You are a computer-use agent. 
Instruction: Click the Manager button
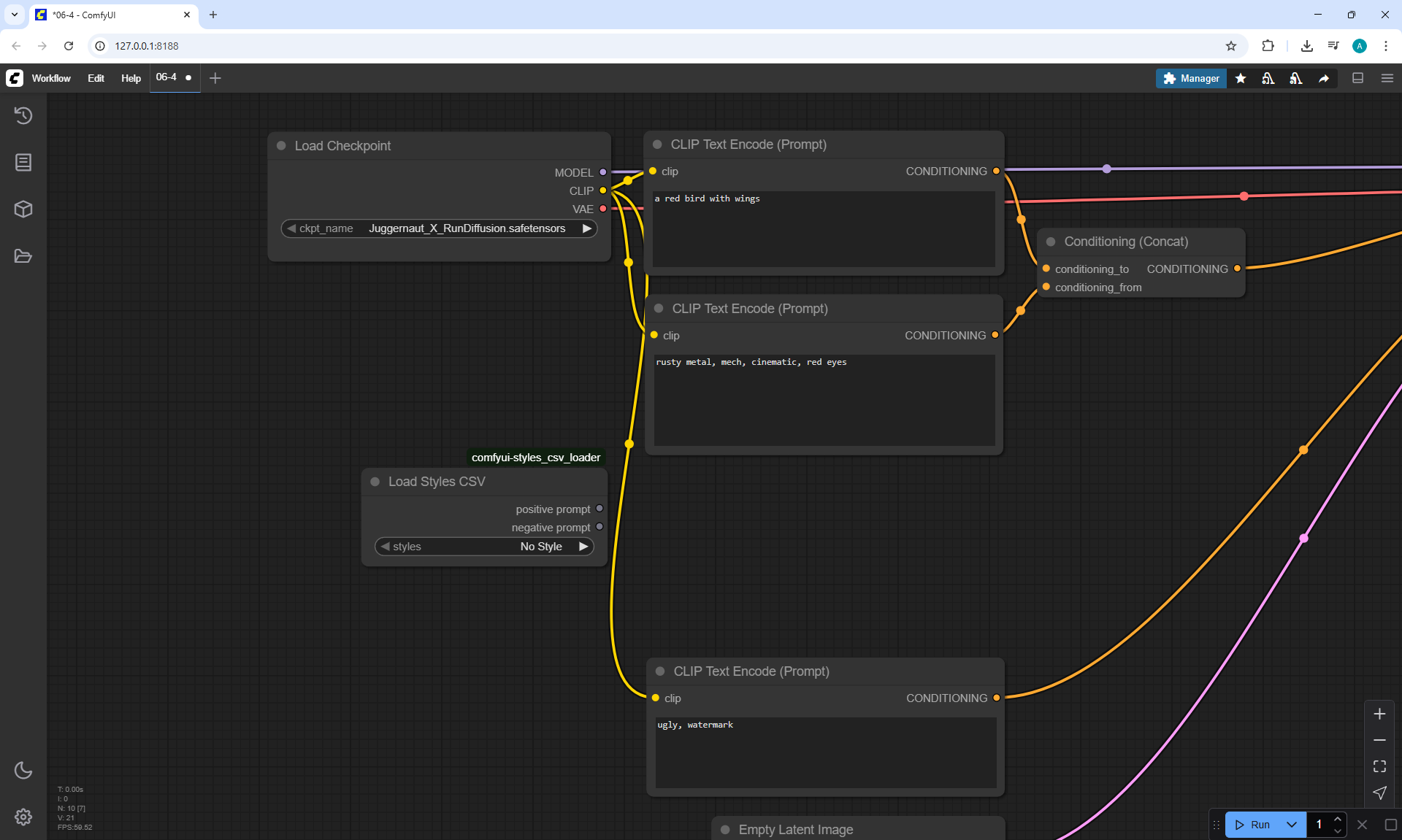(1191, 78)
